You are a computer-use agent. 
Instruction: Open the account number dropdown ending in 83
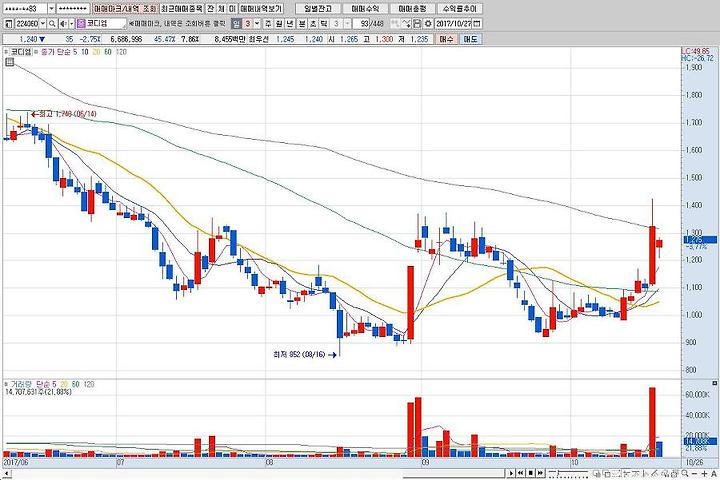(51, 9)
